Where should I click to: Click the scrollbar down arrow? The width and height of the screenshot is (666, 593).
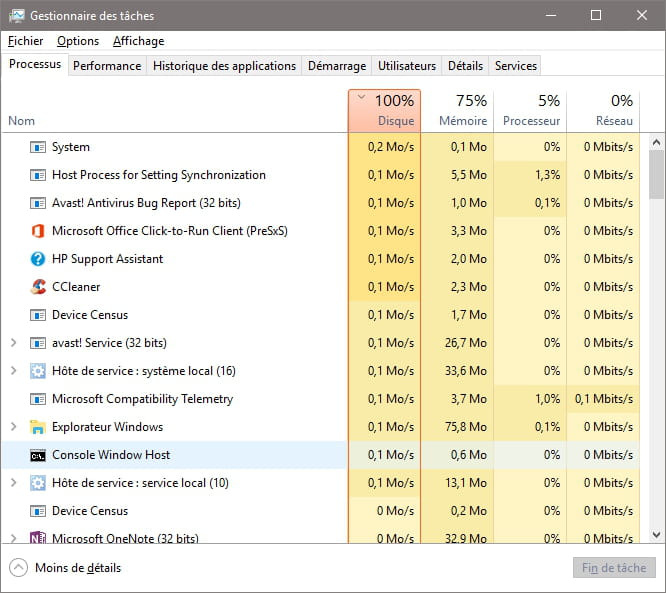point(656,534)
